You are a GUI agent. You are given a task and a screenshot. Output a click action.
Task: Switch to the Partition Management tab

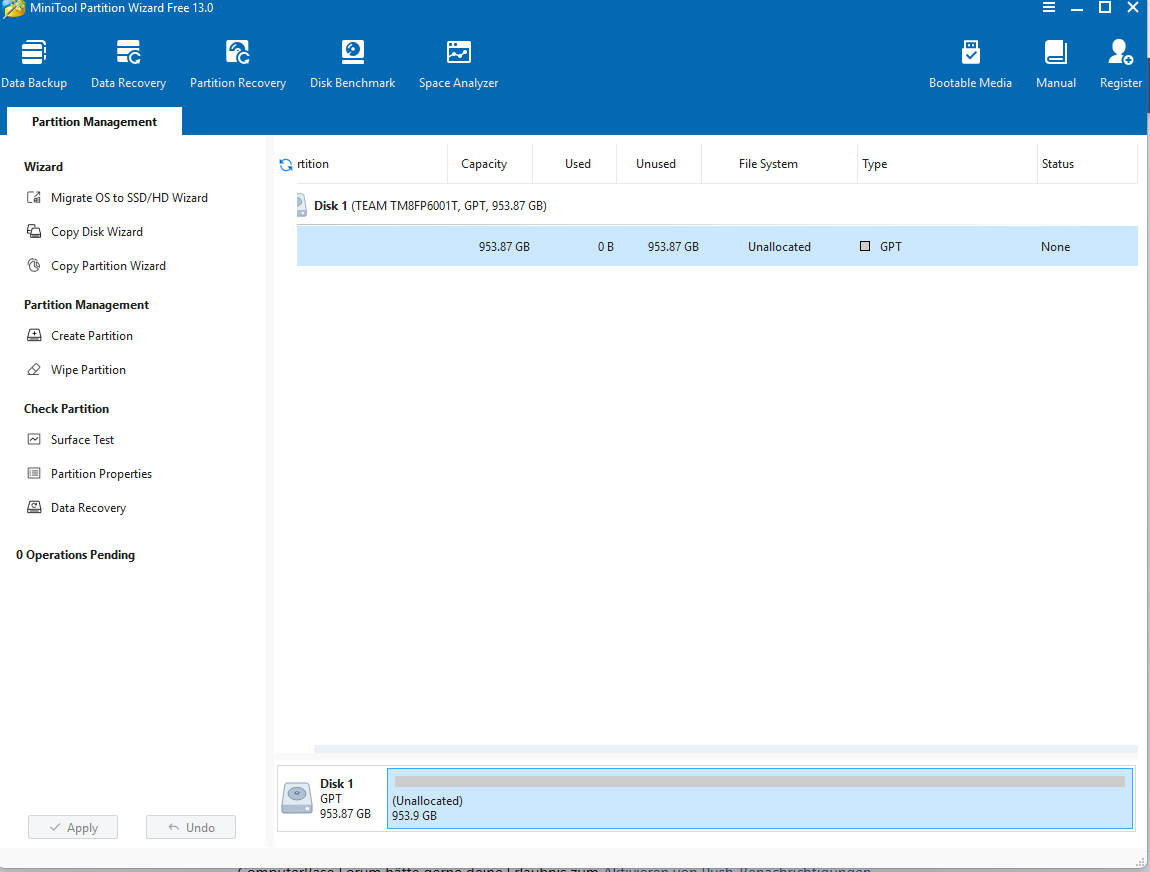(x=95, y=122)
